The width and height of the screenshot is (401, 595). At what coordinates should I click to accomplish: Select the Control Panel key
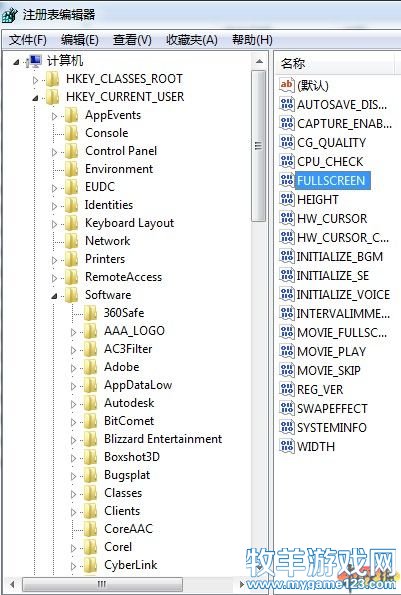pos(121,151)
